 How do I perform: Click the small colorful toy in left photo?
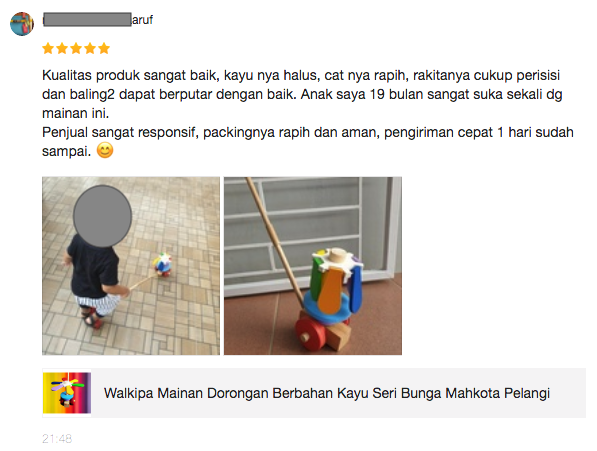click(x=163, y=264)
